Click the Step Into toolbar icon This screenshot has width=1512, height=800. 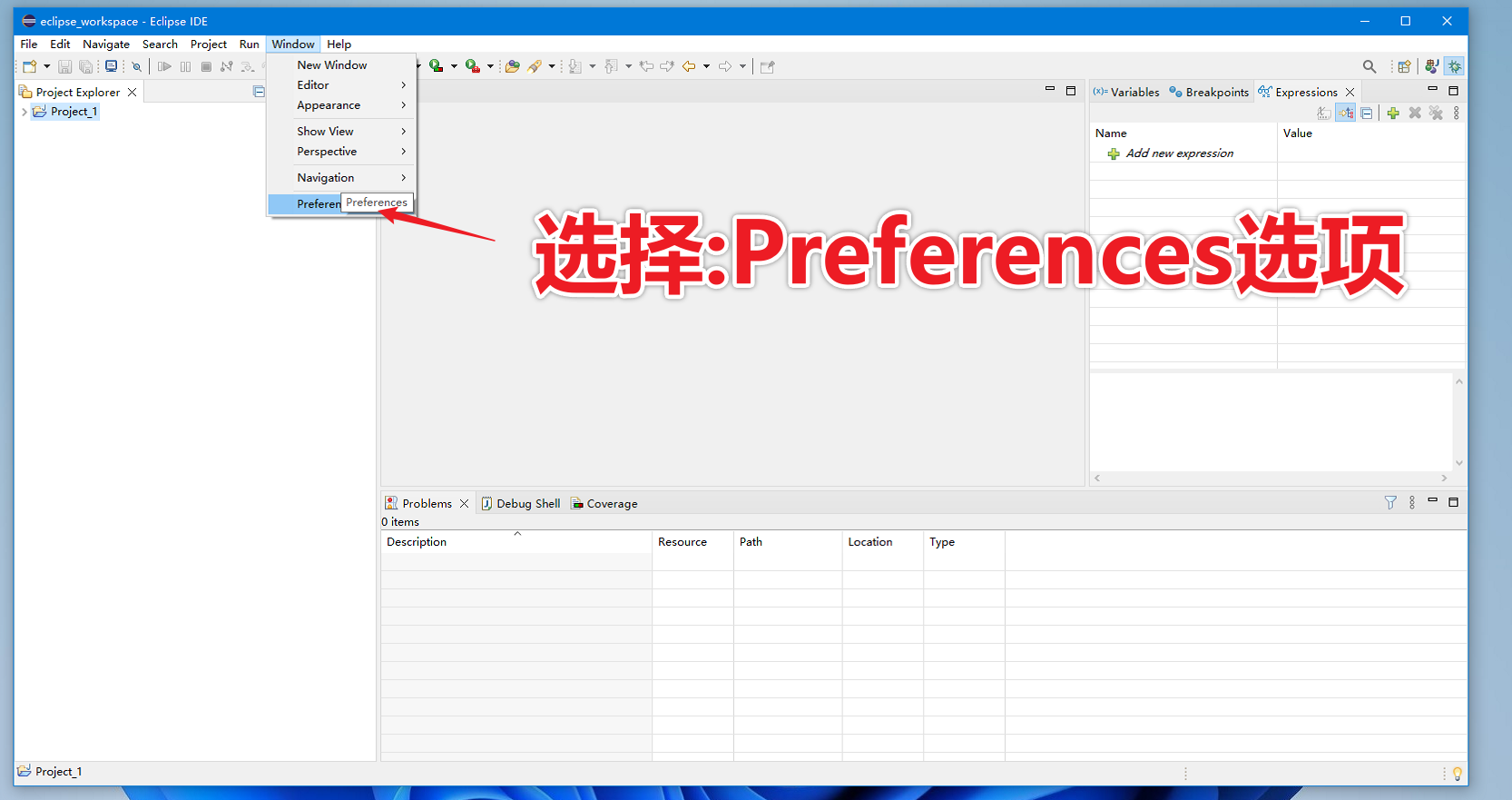pos(247,66)
